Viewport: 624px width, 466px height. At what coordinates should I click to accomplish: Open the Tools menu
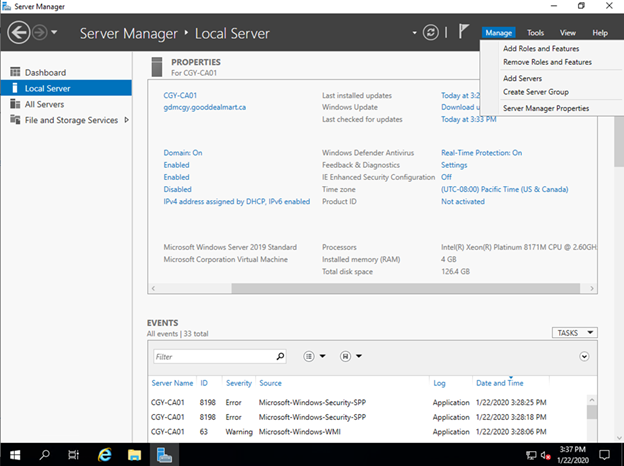coord(535,33)
